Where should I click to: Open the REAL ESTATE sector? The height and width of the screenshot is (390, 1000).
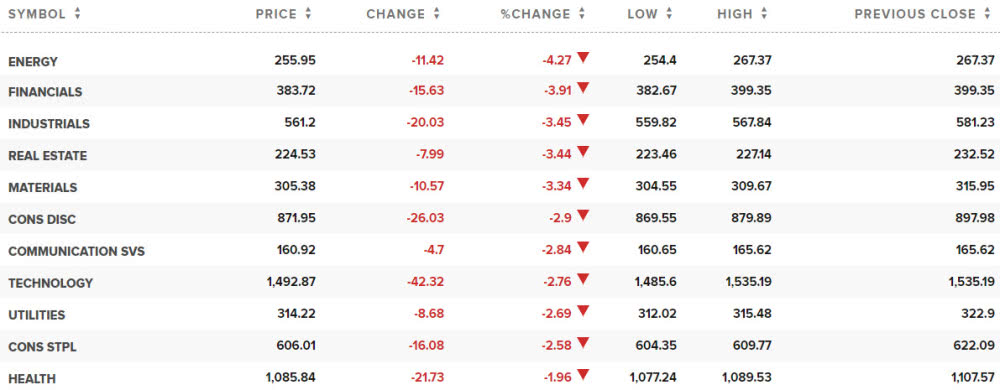tap(48, 155)
